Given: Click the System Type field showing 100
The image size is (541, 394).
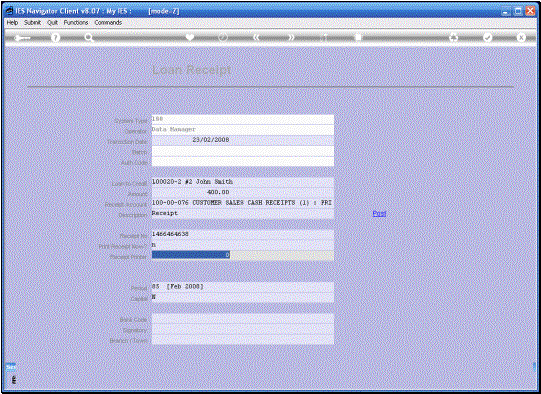Looking at the screenshot, I should pos(243,119).
